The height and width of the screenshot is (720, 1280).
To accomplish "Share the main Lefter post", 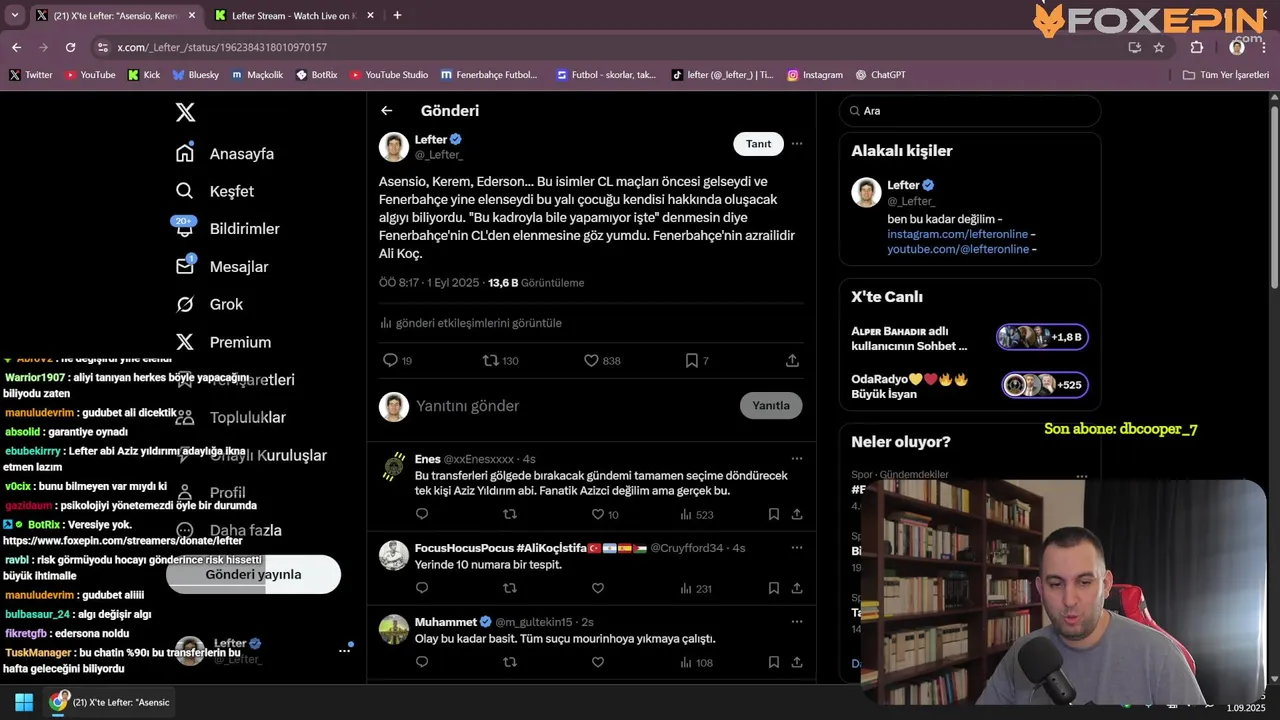I will coord(792,360).
